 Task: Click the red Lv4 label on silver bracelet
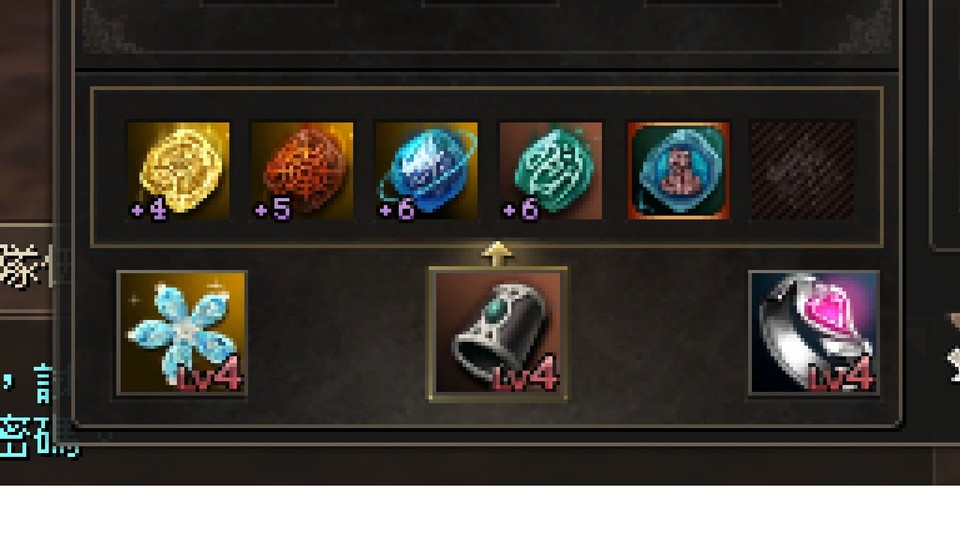(525, 373)
